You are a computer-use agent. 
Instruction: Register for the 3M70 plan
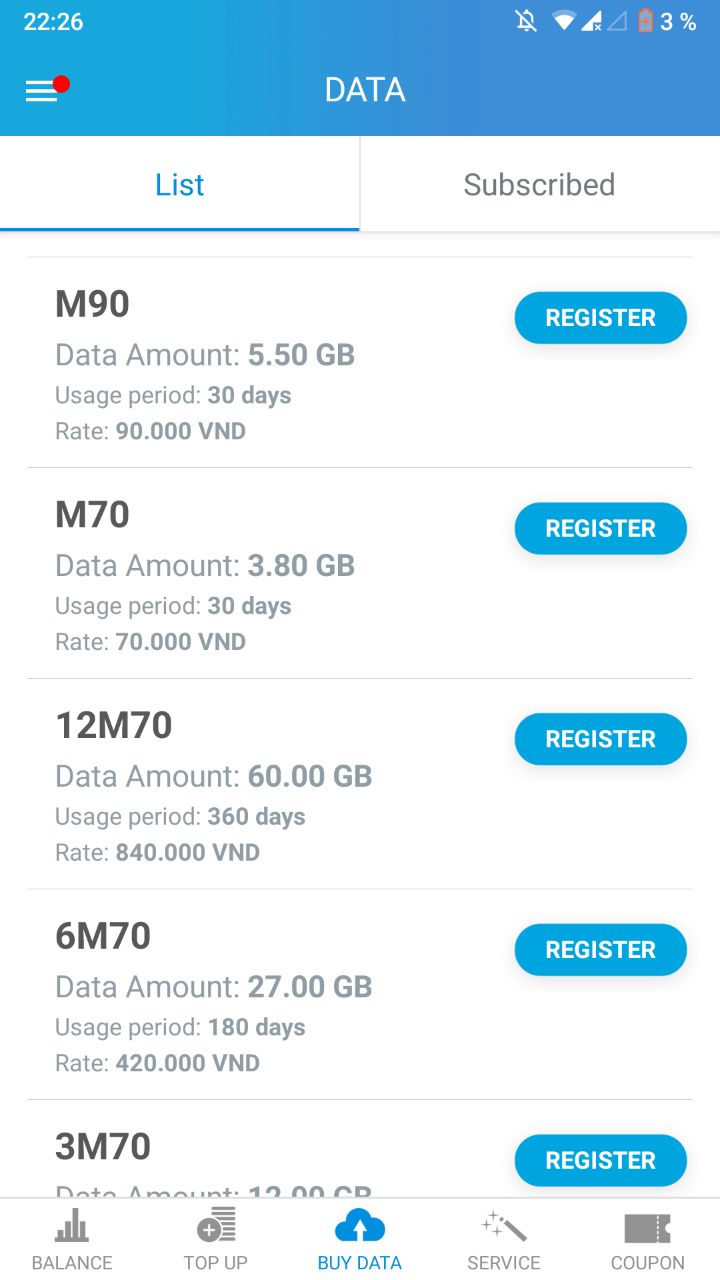click(600, 1161)
